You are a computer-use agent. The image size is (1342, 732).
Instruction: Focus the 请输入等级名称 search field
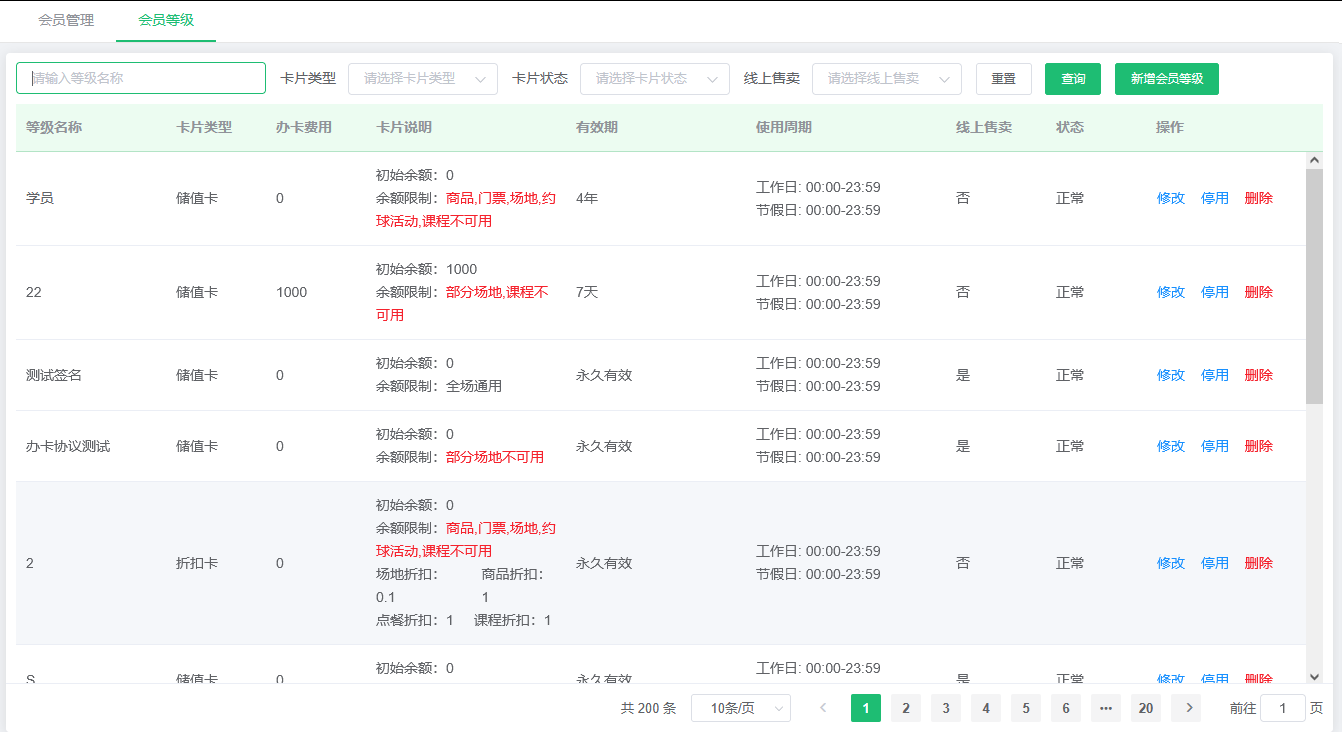point(141,78)
